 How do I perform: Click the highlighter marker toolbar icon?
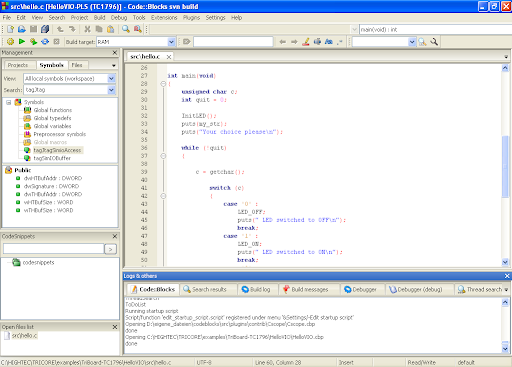[x=306, y=42]
